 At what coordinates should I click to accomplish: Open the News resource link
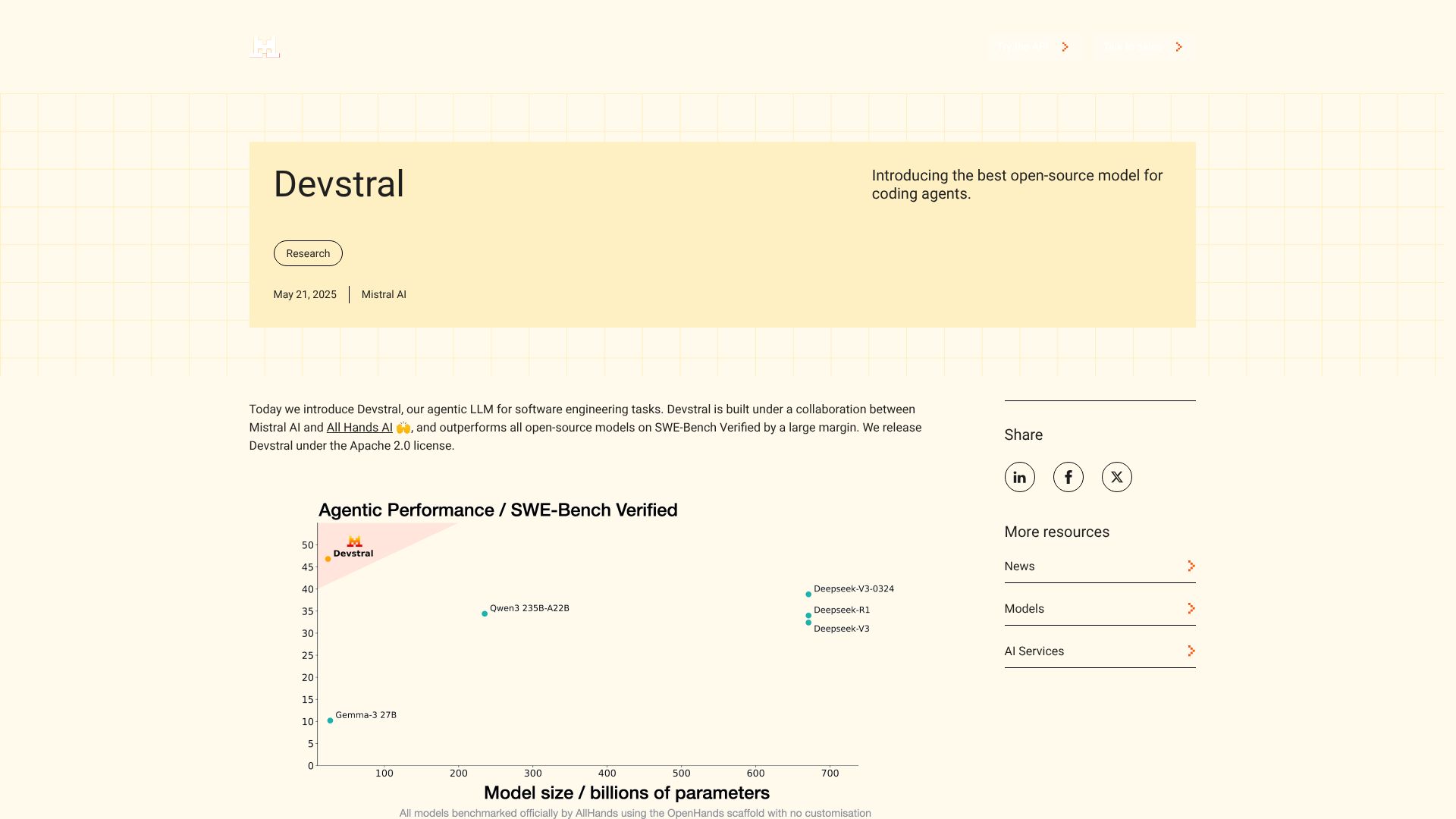(1019, 566)
